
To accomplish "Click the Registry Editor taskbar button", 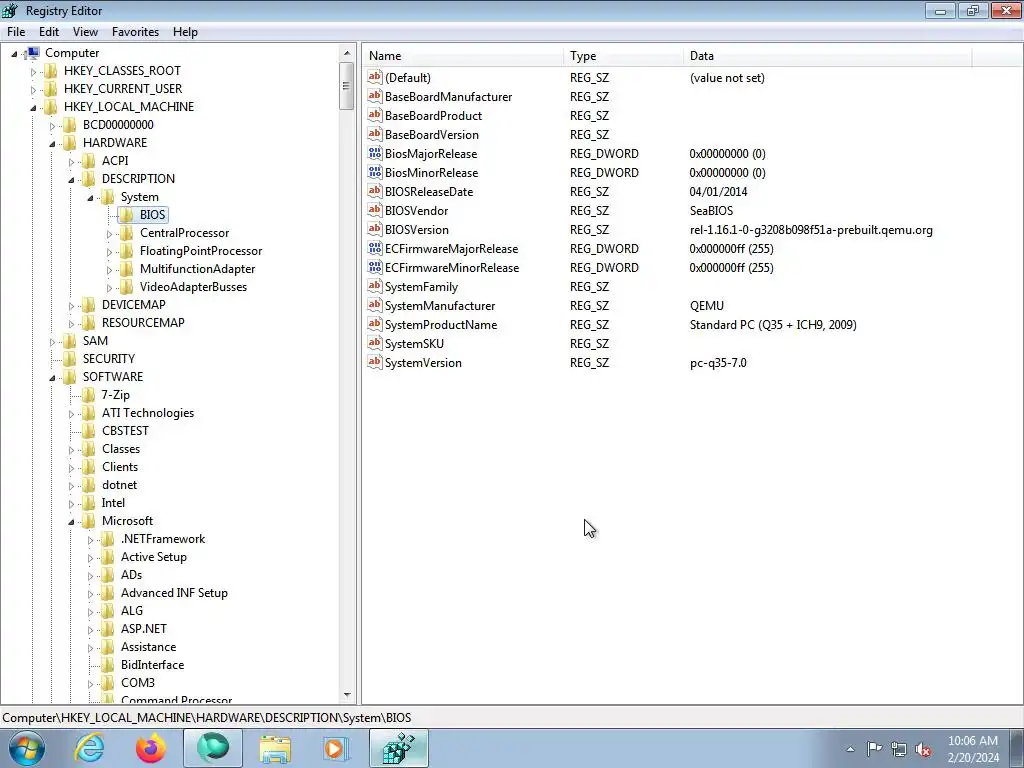I will tap(399, 748).
